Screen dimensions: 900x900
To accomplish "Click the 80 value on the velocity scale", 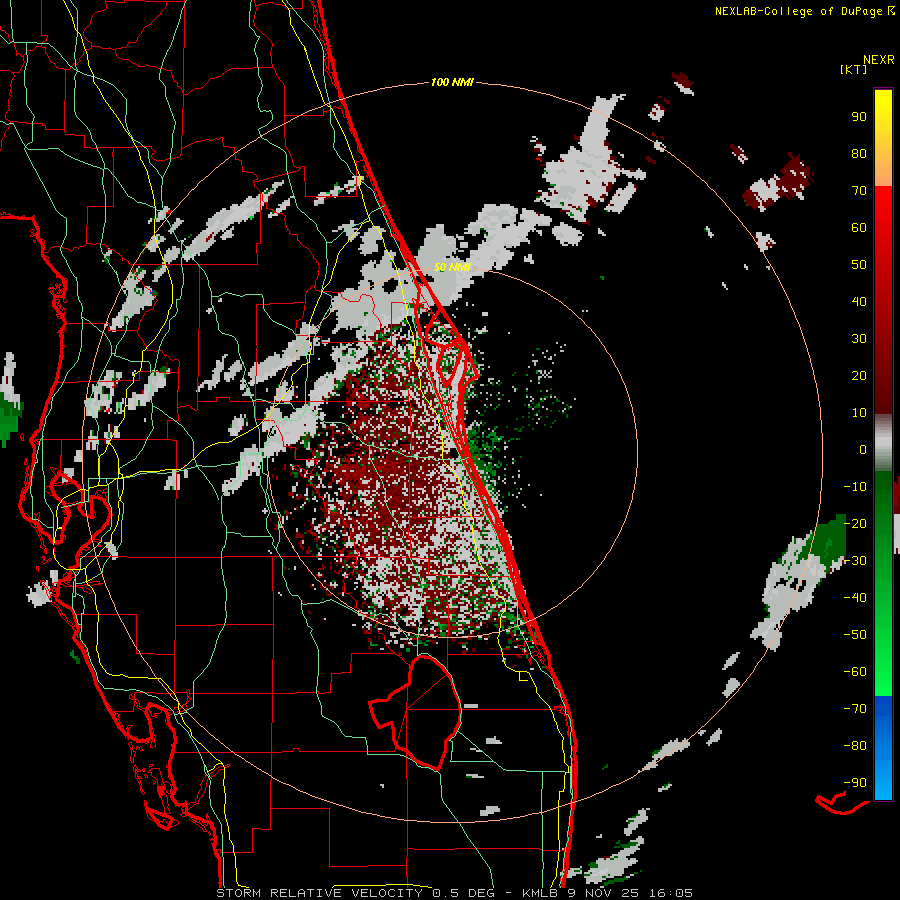I will (x=859, y=153).
